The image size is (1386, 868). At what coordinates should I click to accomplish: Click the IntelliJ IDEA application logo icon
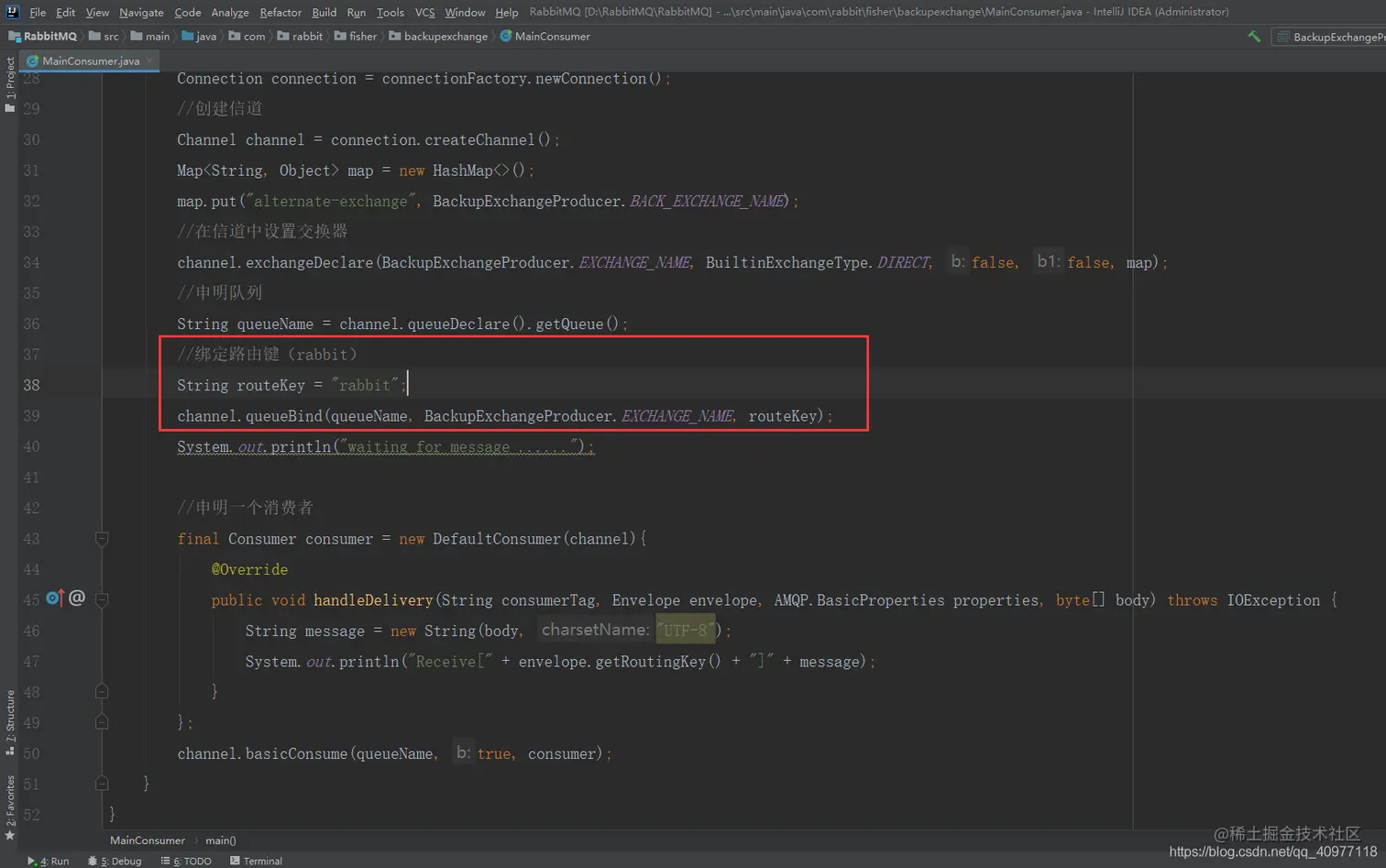pyautogui.click(x=12, y=12)
